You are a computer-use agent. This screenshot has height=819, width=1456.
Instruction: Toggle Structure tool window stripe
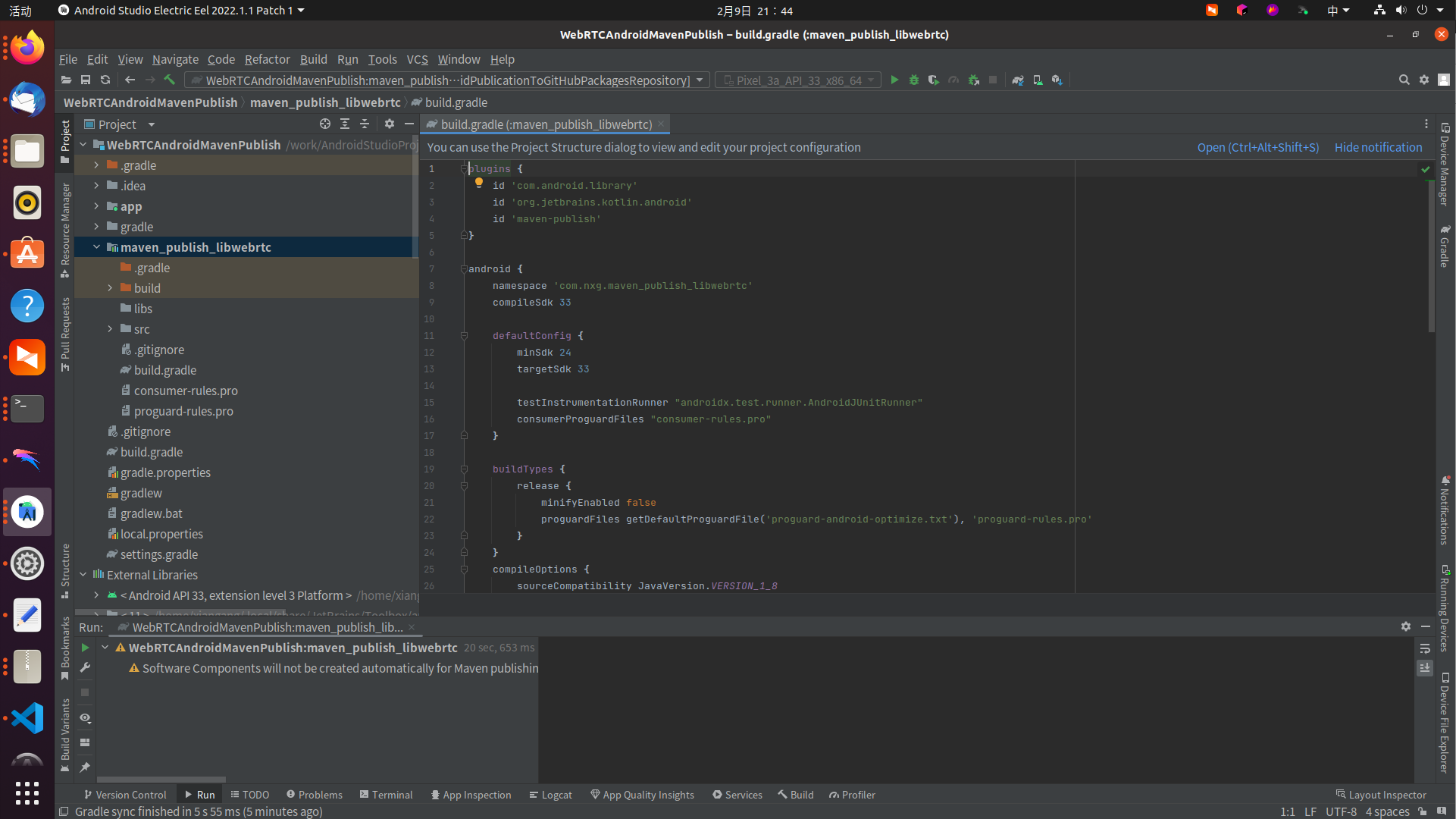click(65, 570)
